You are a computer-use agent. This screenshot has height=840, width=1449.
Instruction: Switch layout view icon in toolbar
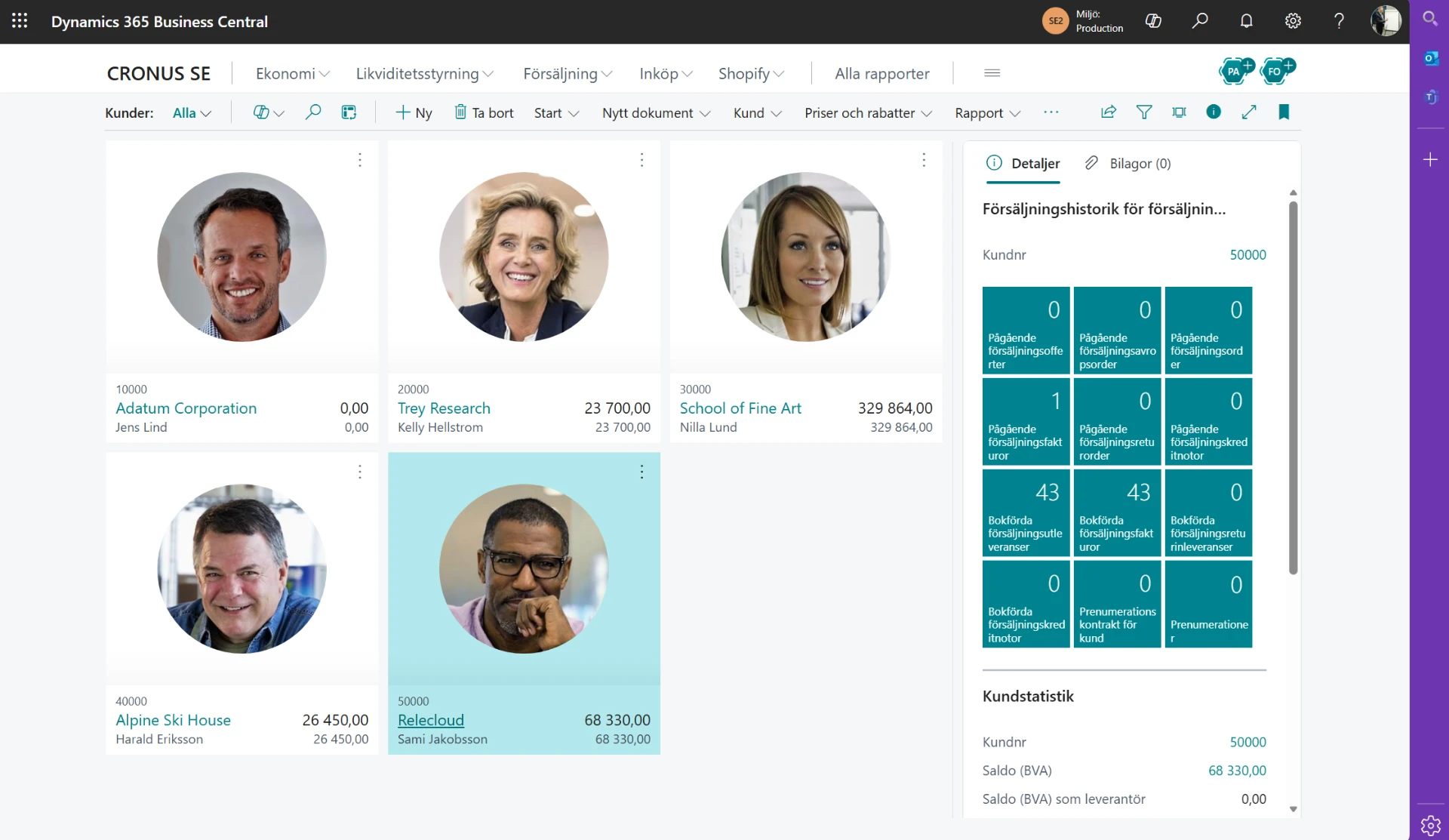[349, 112]
